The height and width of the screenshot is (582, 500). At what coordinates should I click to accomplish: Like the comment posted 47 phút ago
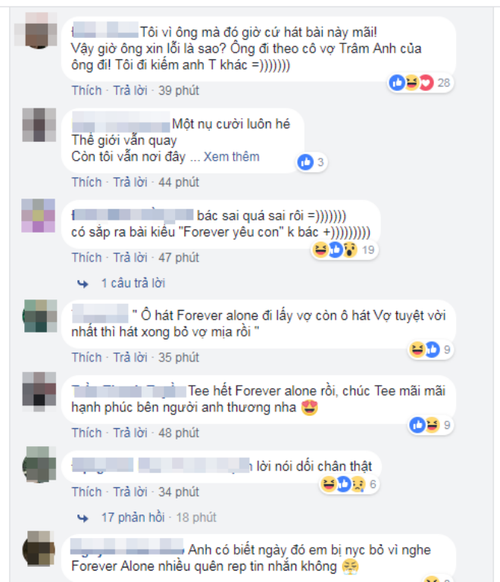pyautogui.click(x=86, y=257)
